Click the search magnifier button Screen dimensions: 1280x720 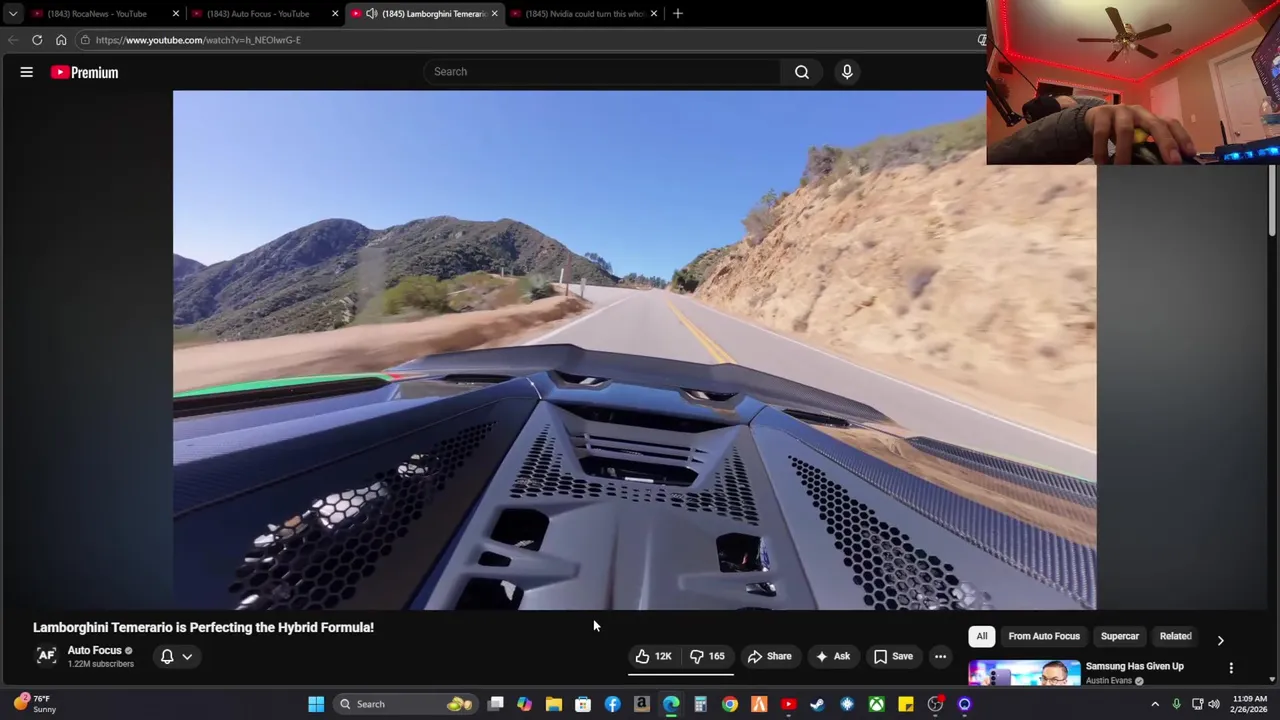[802, 72]
